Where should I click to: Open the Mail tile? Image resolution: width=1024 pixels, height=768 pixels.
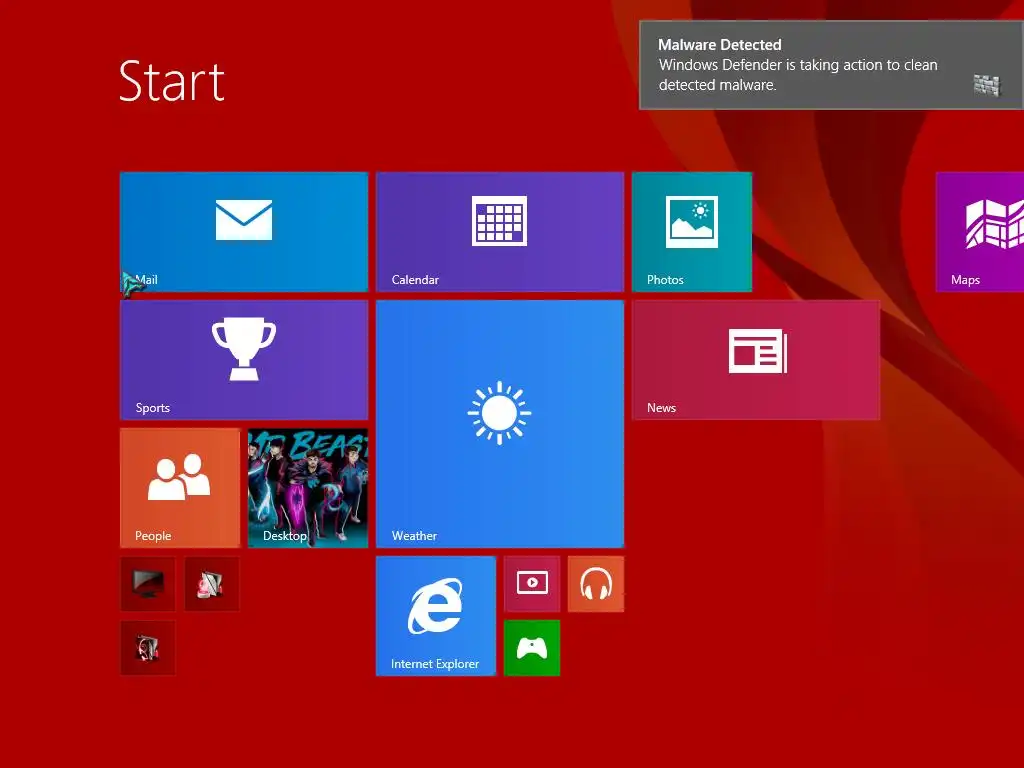244,232
